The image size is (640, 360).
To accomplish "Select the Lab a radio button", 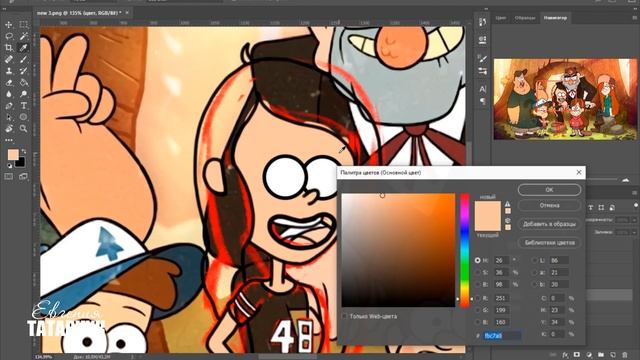I will [535, 272].
